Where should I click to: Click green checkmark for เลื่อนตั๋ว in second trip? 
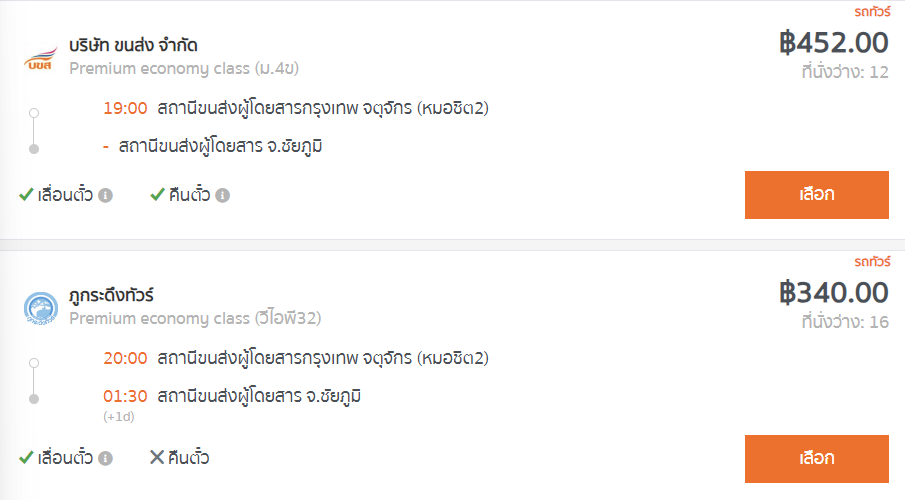[x=26, y=457]
